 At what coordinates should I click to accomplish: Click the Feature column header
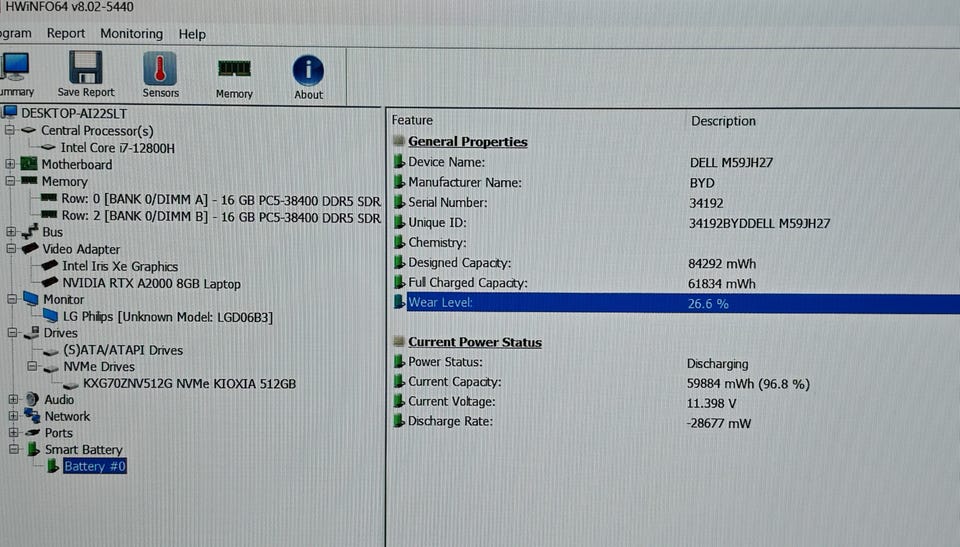(412, 120)
